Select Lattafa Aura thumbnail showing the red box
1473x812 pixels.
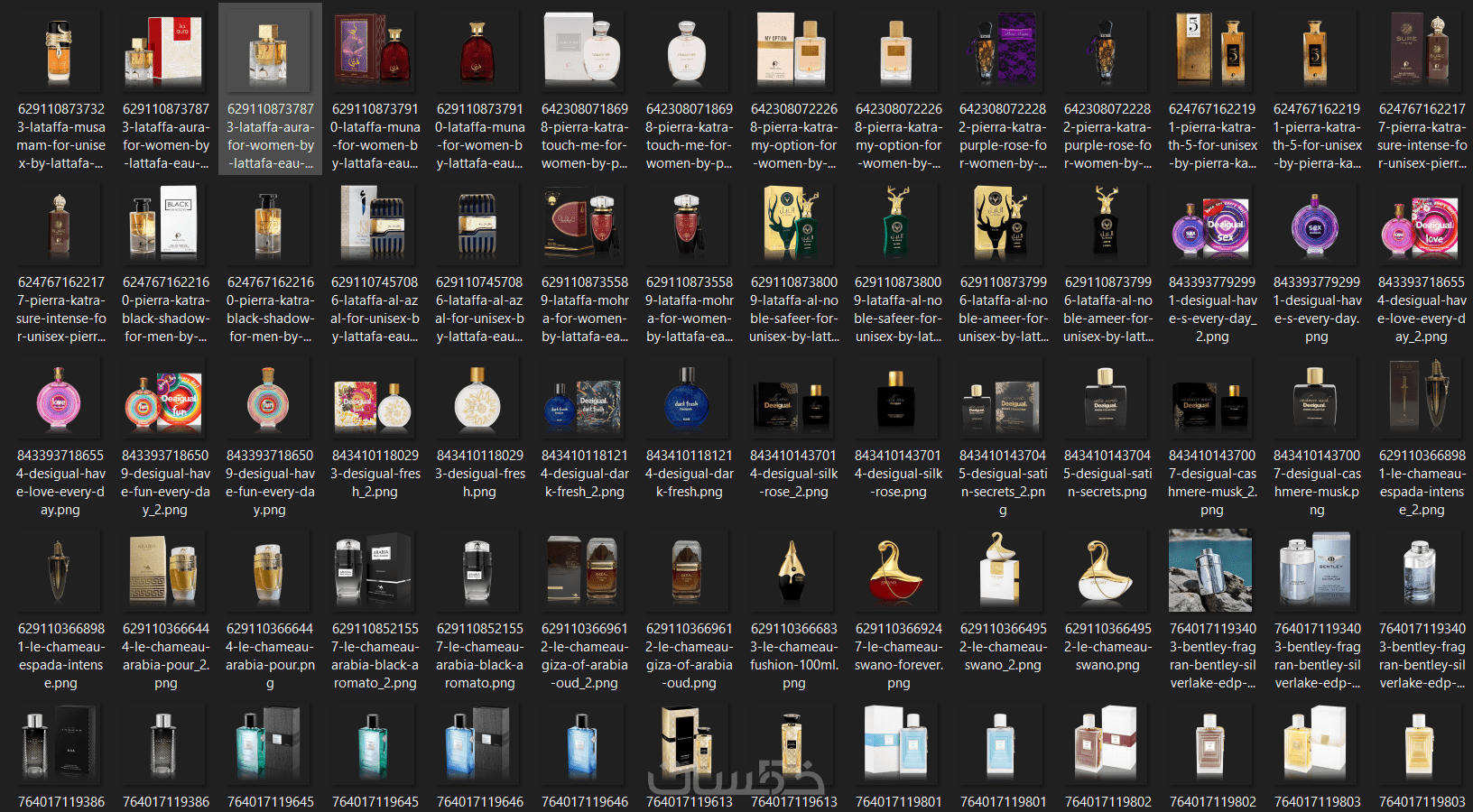tap(165, 51)
